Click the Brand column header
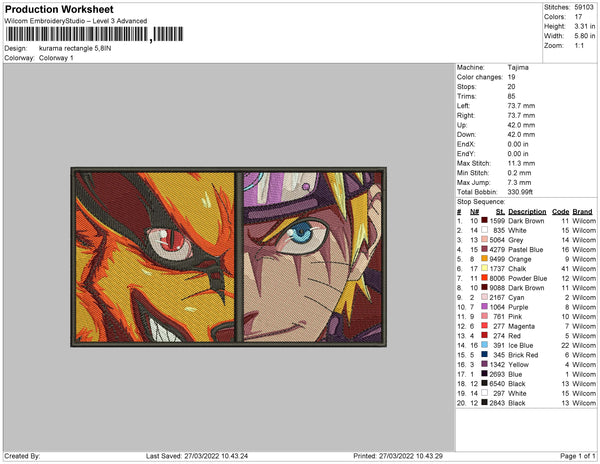Screen dimensions: 600x464 tap(582, 212)
